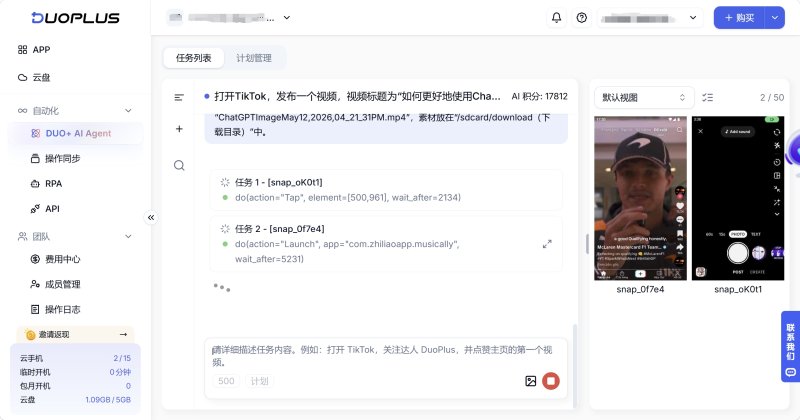Click the panel divider handle
Screen dimensions: 800x420
point(587,244)
